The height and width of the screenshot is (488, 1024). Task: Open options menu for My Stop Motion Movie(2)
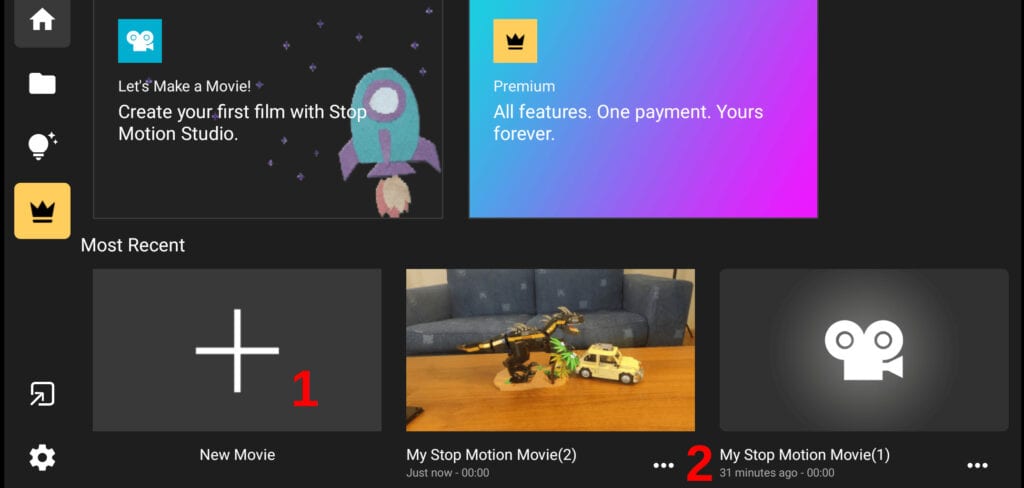click(664, 465)
